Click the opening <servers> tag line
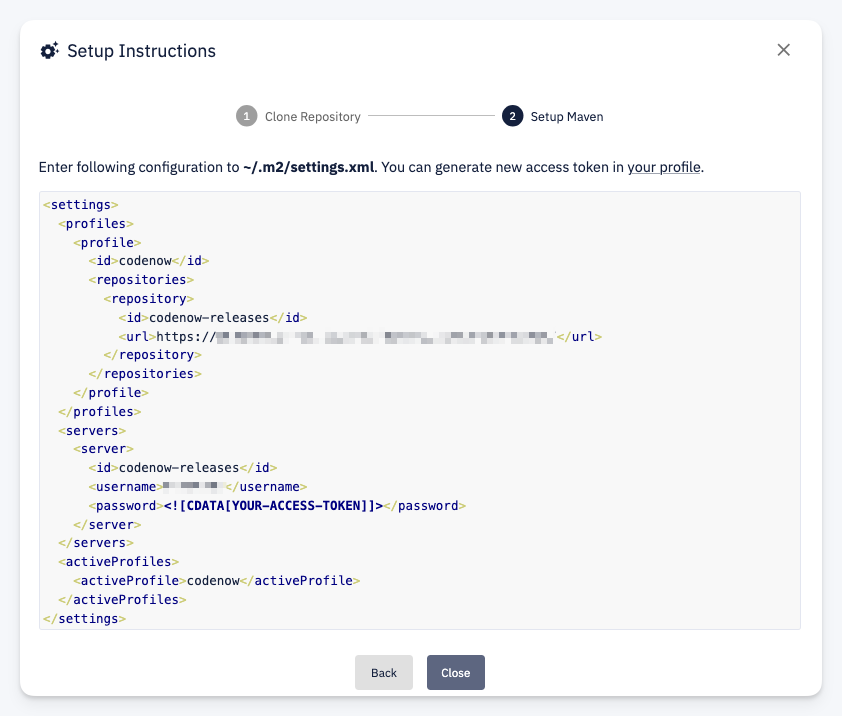Viewport: 842px width, 716px height. (92, 431)
